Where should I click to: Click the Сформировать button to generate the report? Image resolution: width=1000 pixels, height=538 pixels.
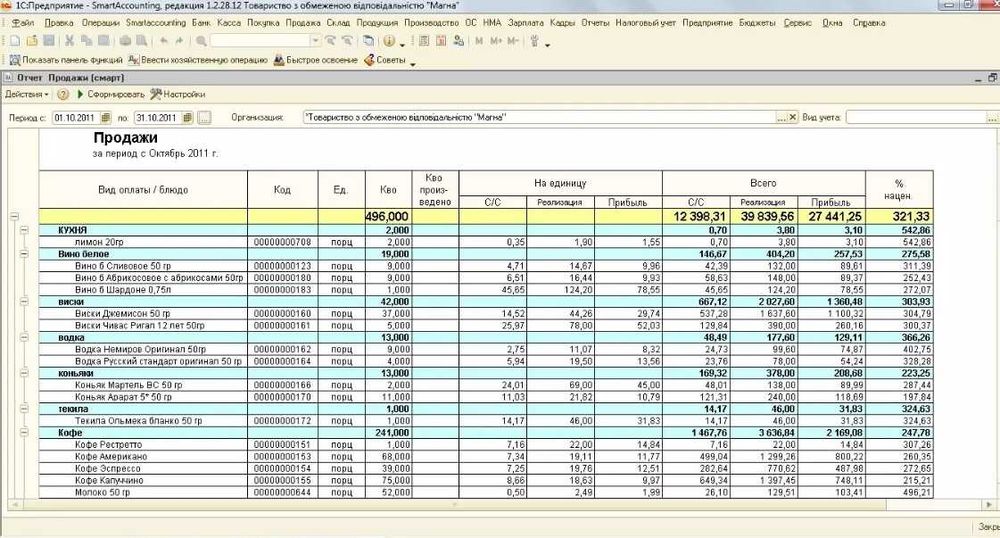110,94
